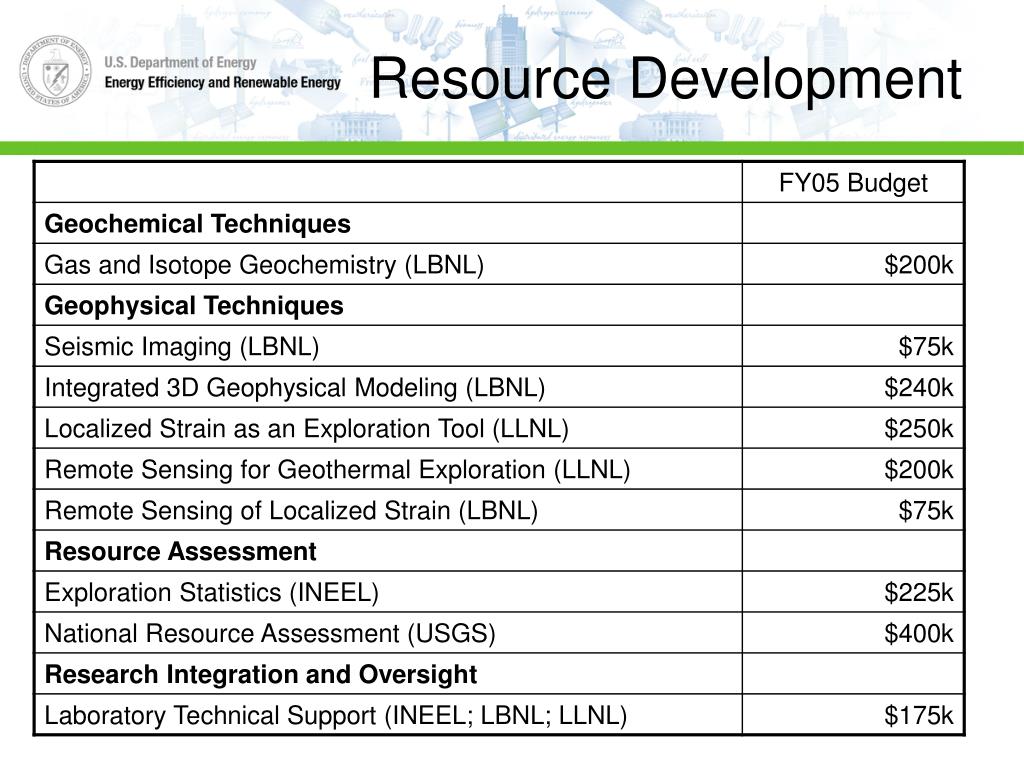Click 'Research Integration and Oversight' heading
The image size is (1024, 768).
click(261, 675)
